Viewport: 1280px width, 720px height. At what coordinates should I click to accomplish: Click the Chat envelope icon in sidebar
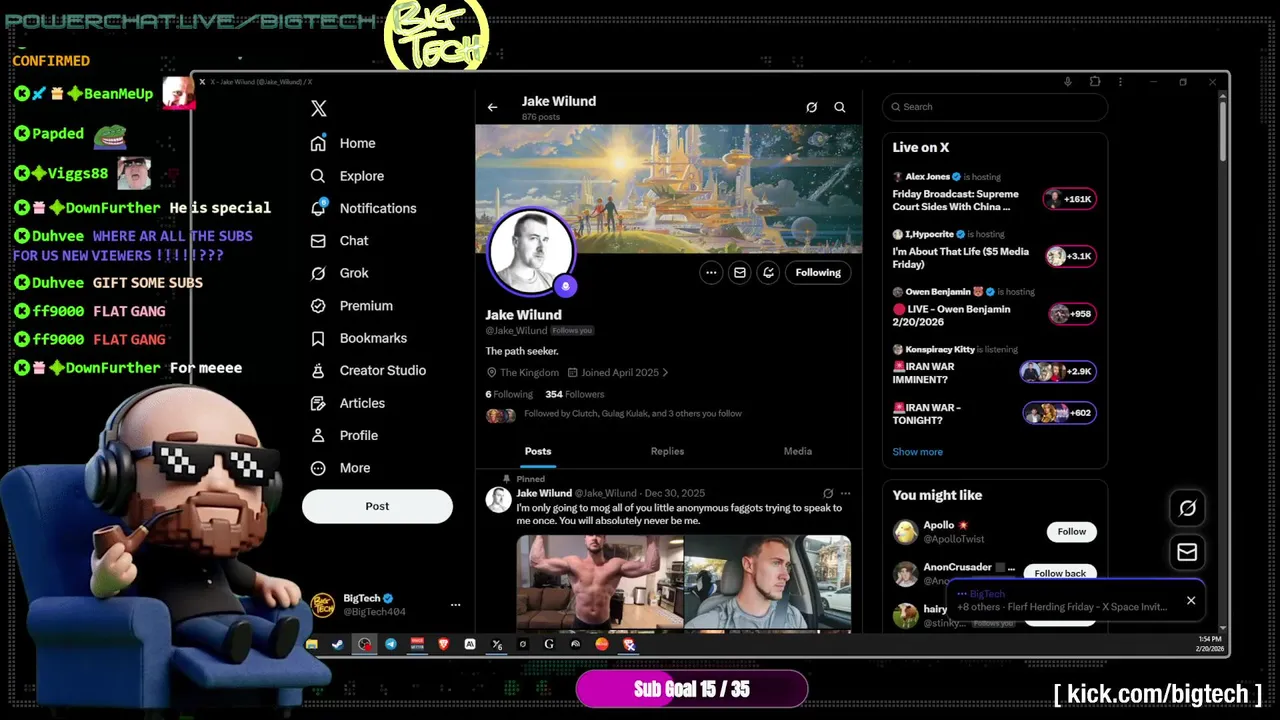(x=318, y=241)
